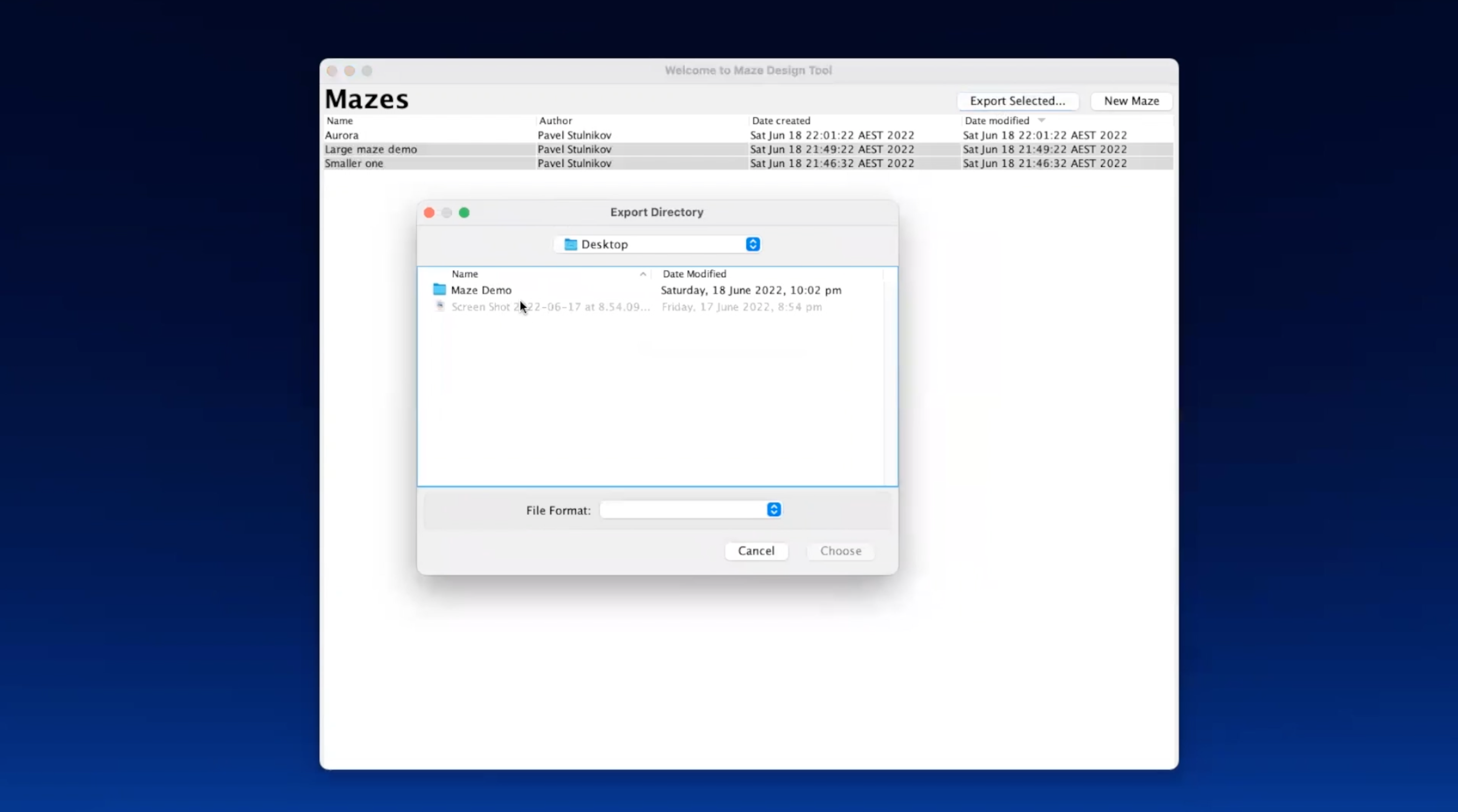Sort mazes by Date created header
Image resolution: width=1458 pixels, height=812 pixels.
[x=780, y=121]
